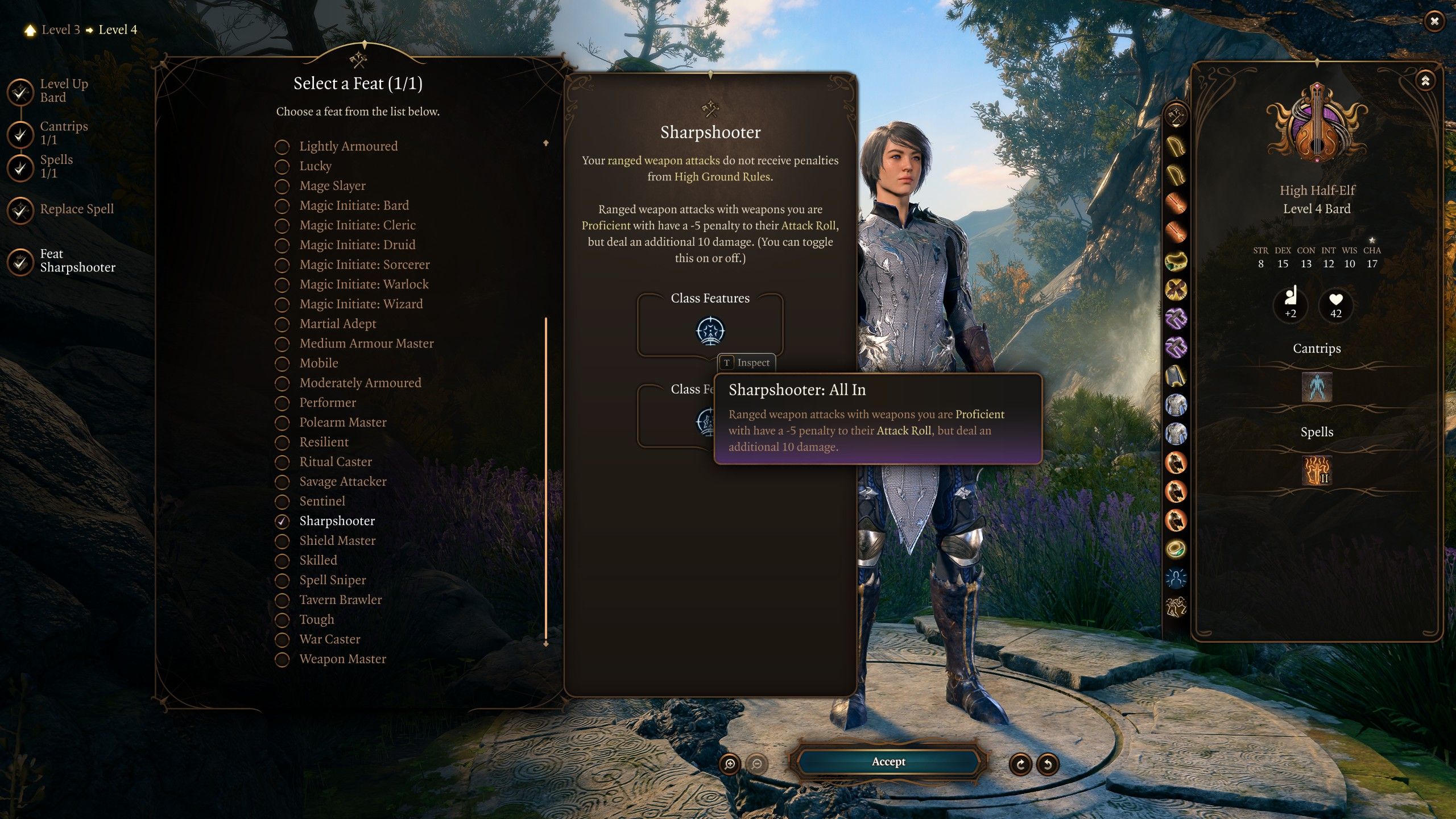Click Accept button to confirm Sharpshooter feat

[x=888, y=762]
